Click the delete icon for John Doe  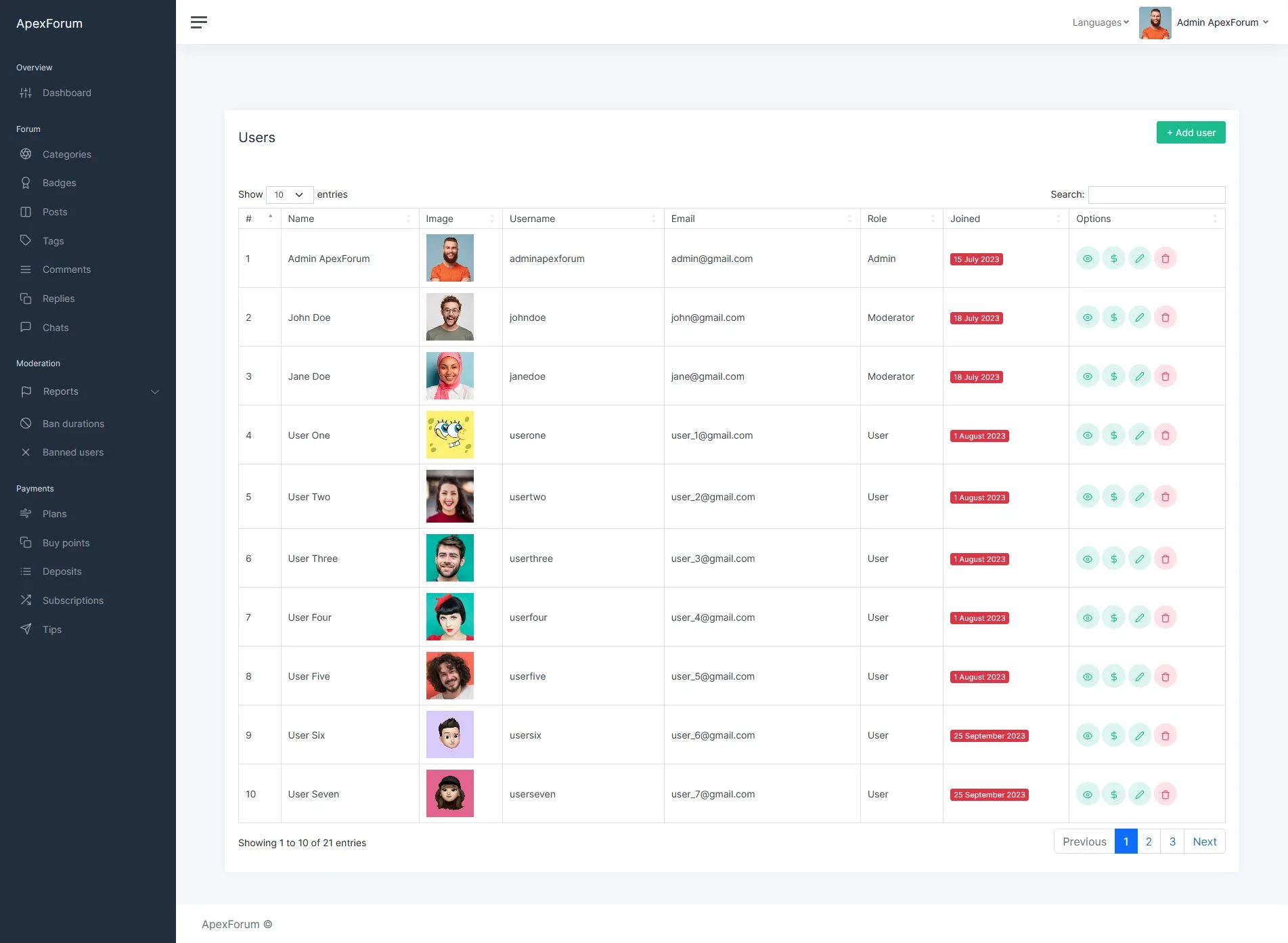click(1165, 317)
